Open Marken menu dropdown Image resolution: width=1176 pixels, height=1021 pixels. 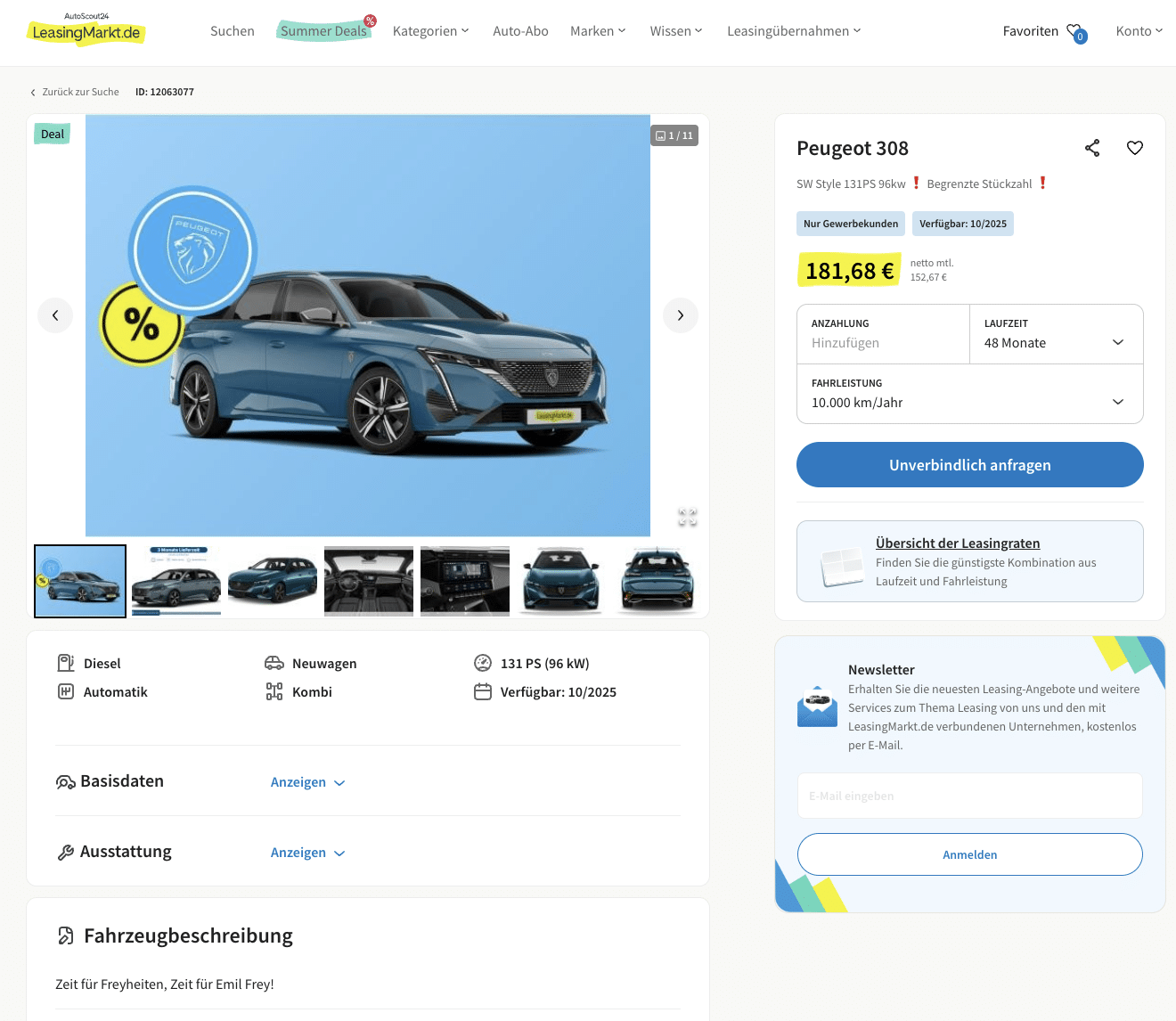tap(598, 31)
